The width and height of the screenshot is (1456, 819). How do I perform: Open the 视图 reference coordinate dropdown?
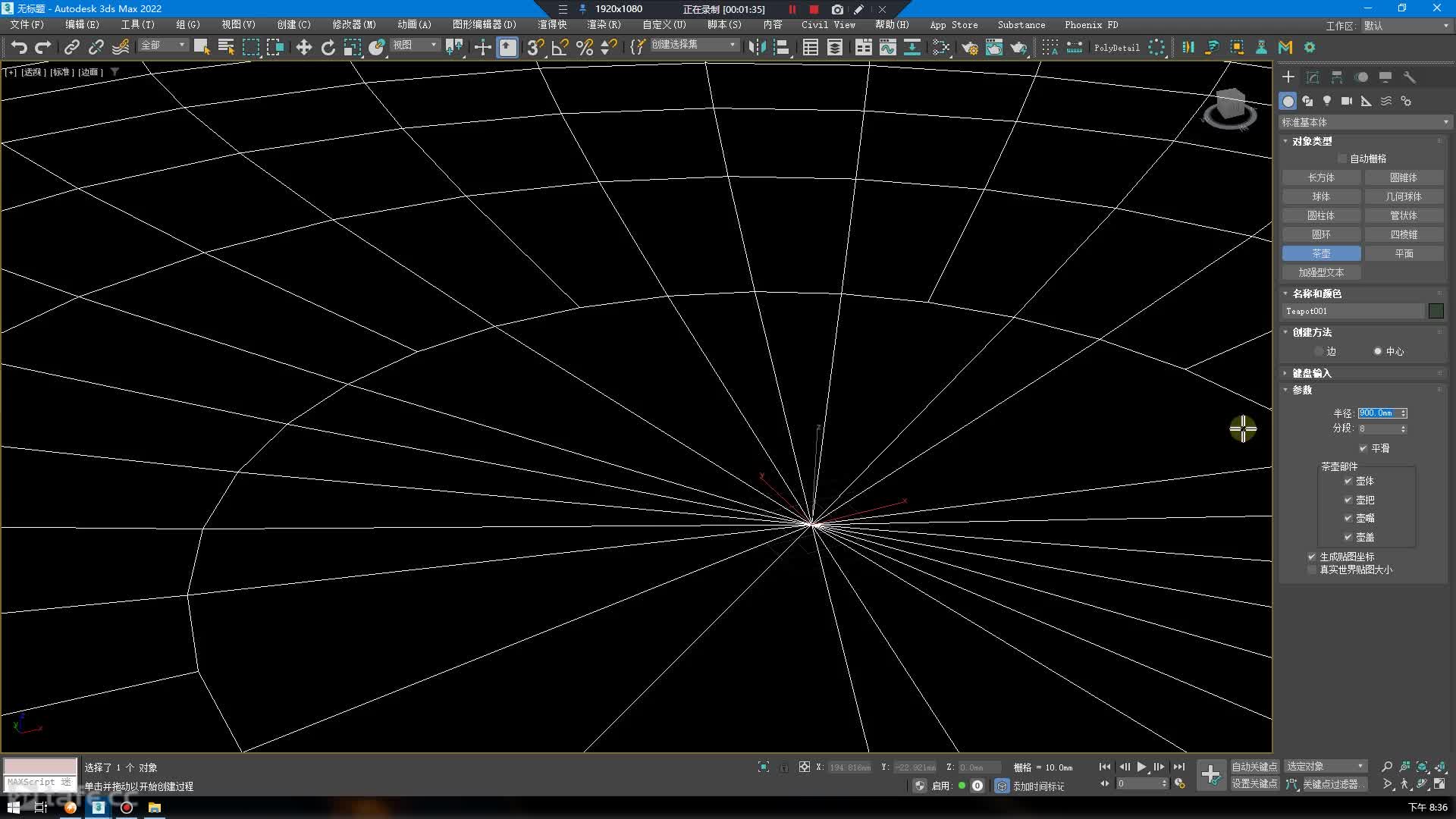[415, 45]
